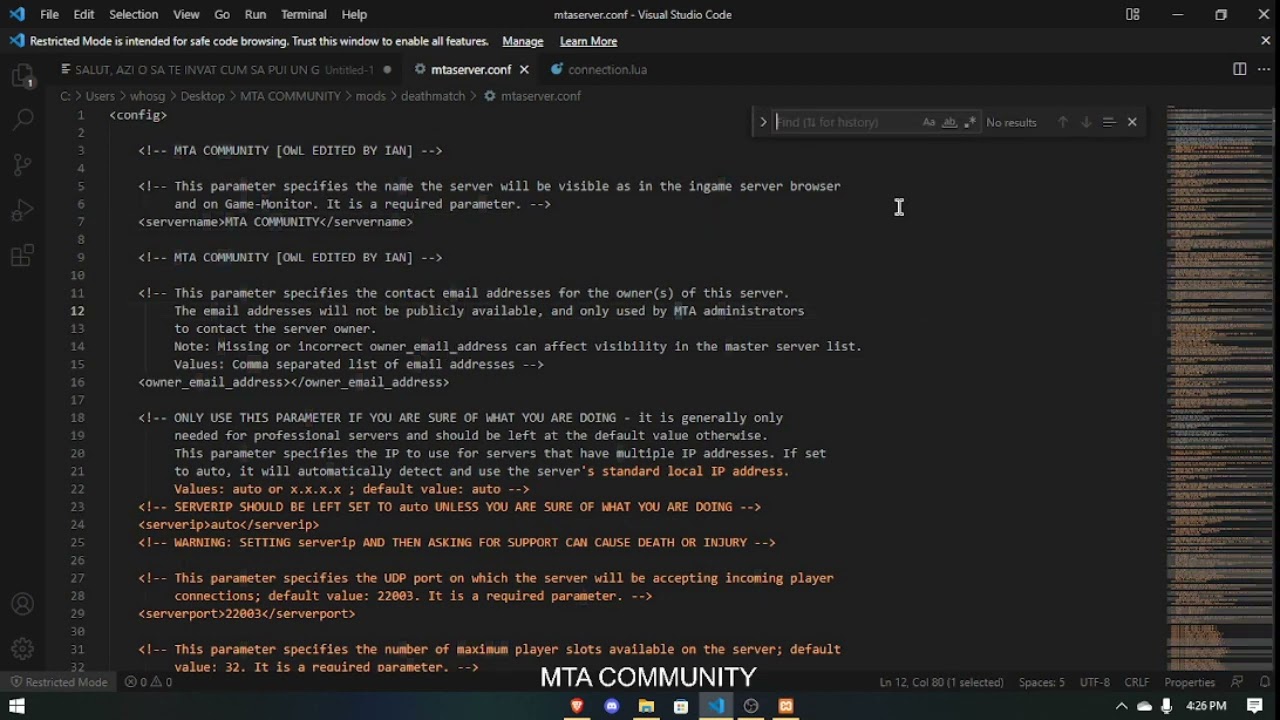Click the split editor right icon

click(1239, 69)
